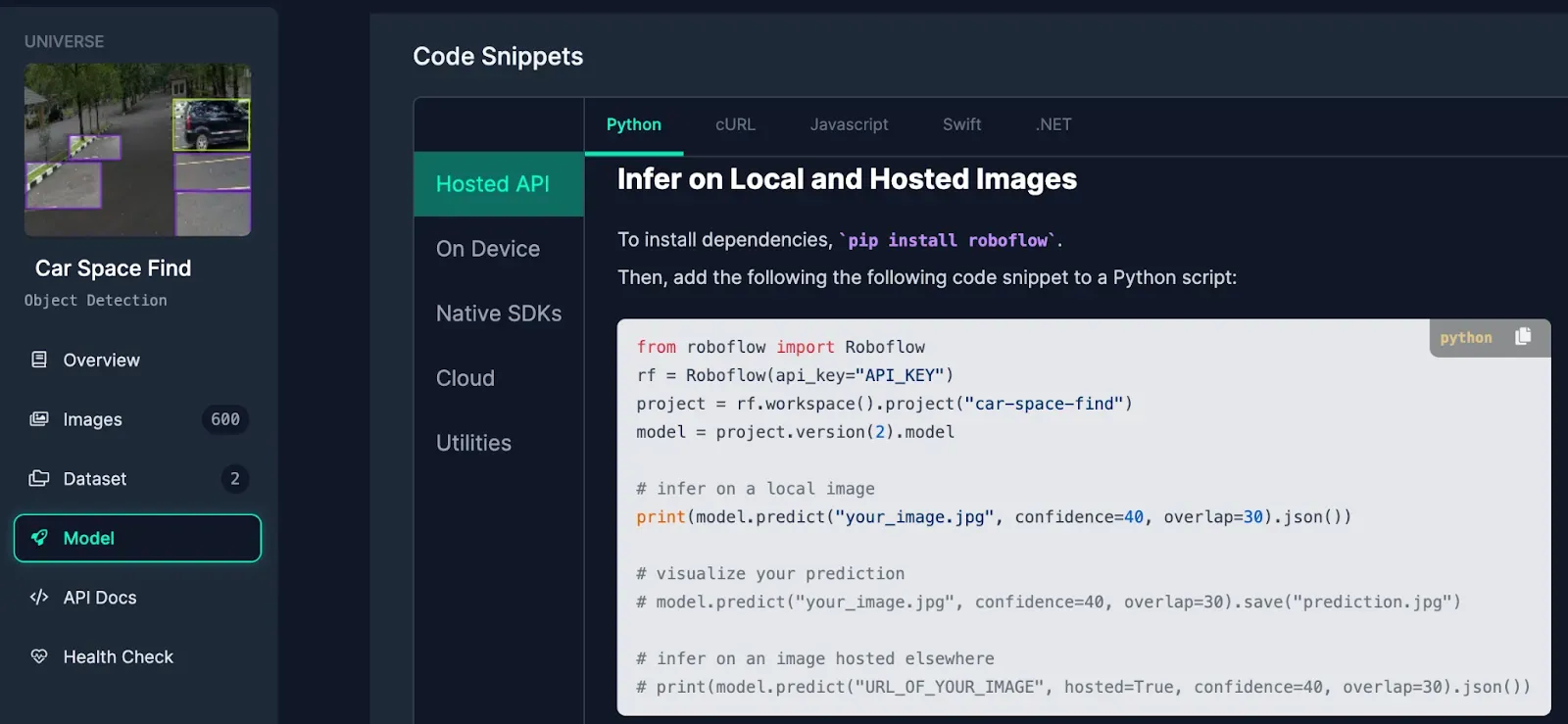Click the '# visualize your prediction' comment
This screenshot has height=724, width=1568.
click(x=770, y=574)
